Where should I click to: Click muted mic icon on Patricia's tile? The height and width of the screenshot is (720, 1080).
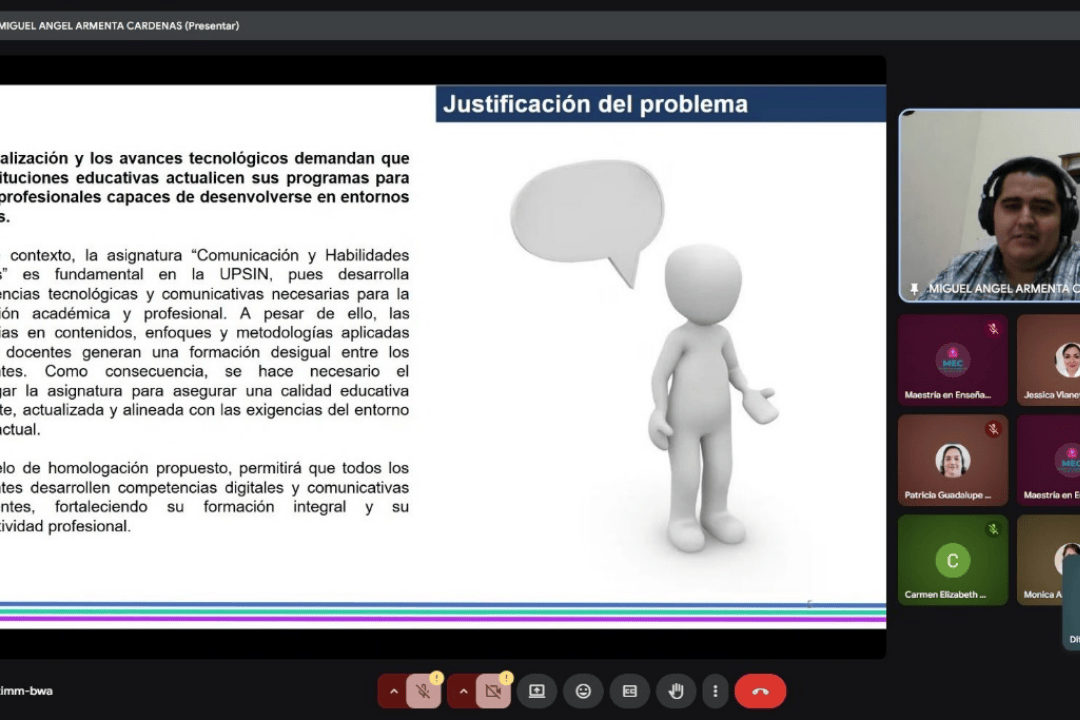pos(993,429)
